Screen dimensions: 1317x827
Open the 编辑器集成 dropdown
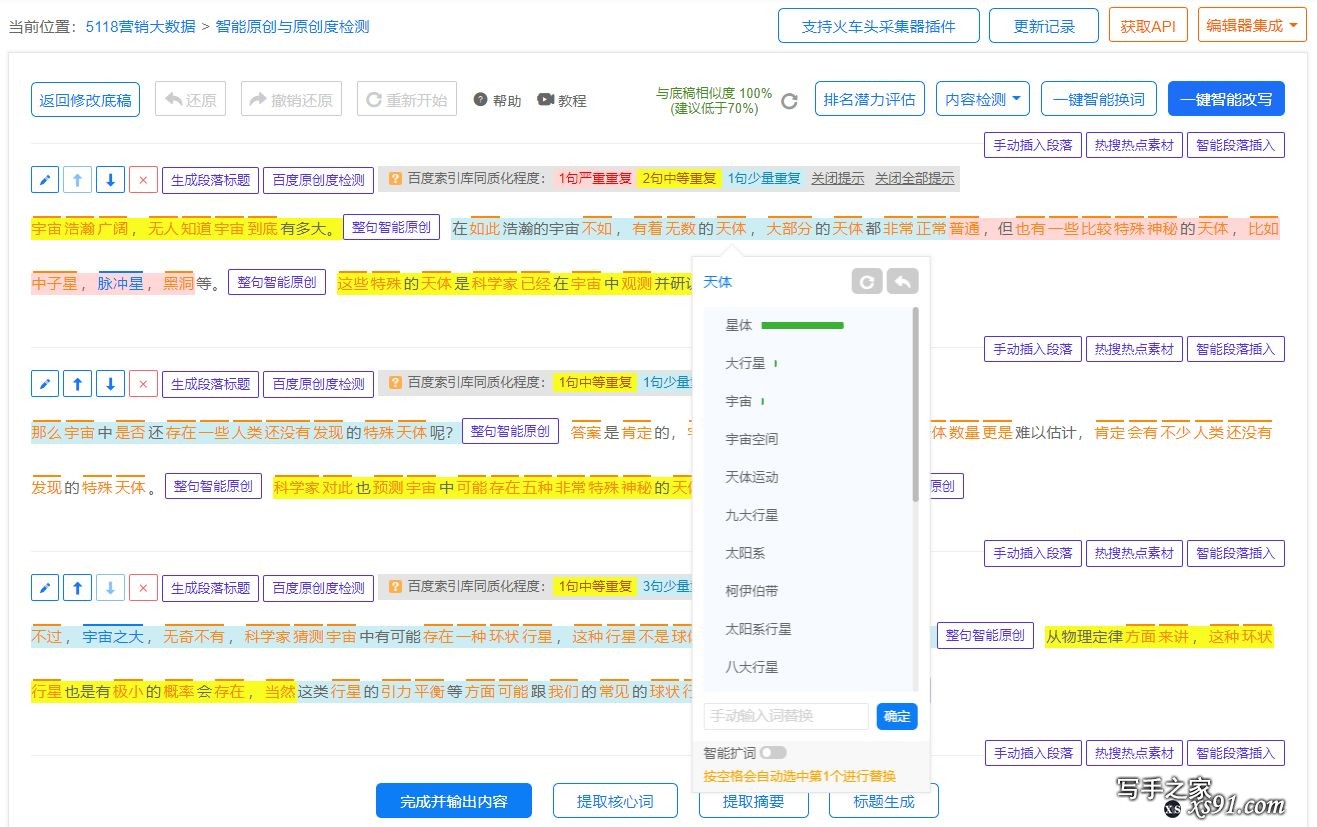click(1252, 26)
